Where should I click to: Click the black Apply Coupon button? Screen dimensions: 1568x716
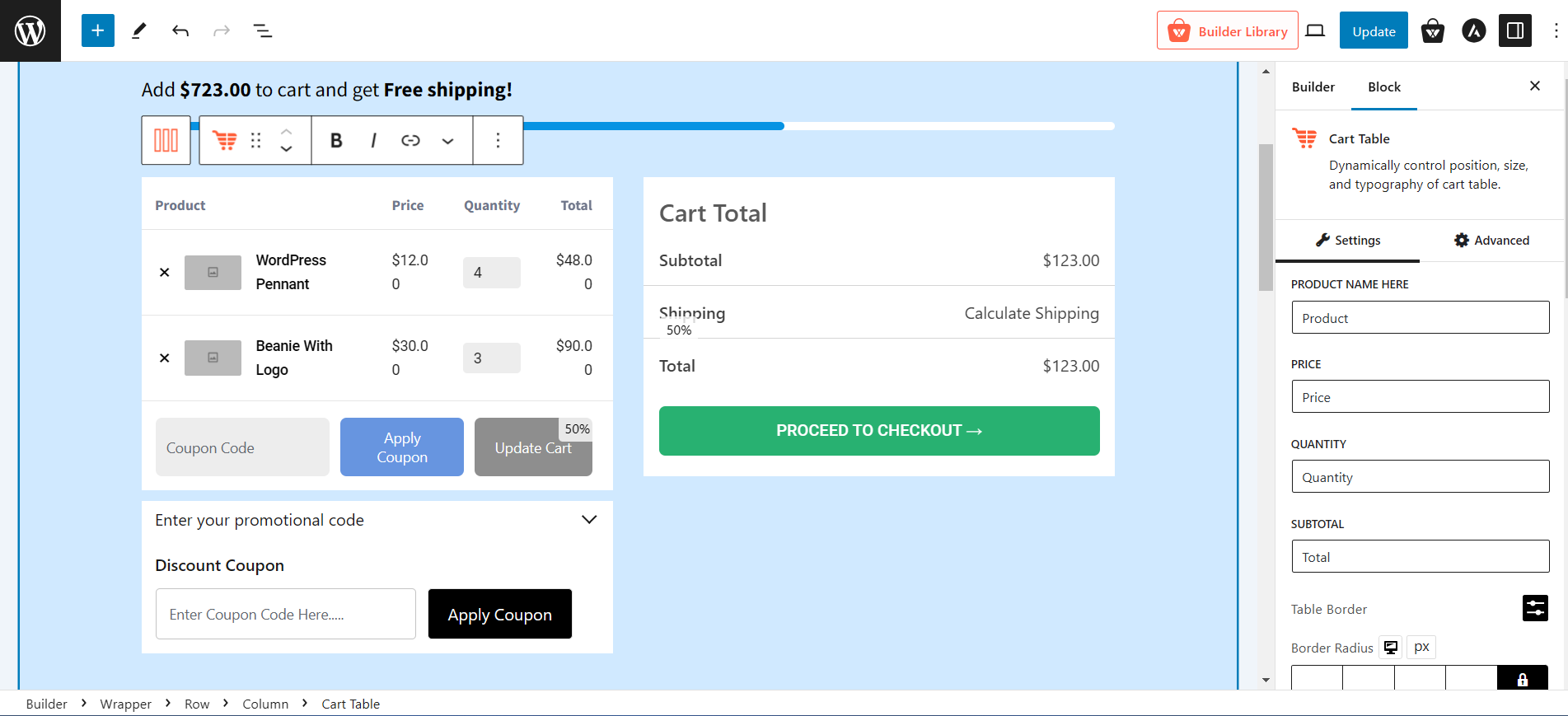500,614
